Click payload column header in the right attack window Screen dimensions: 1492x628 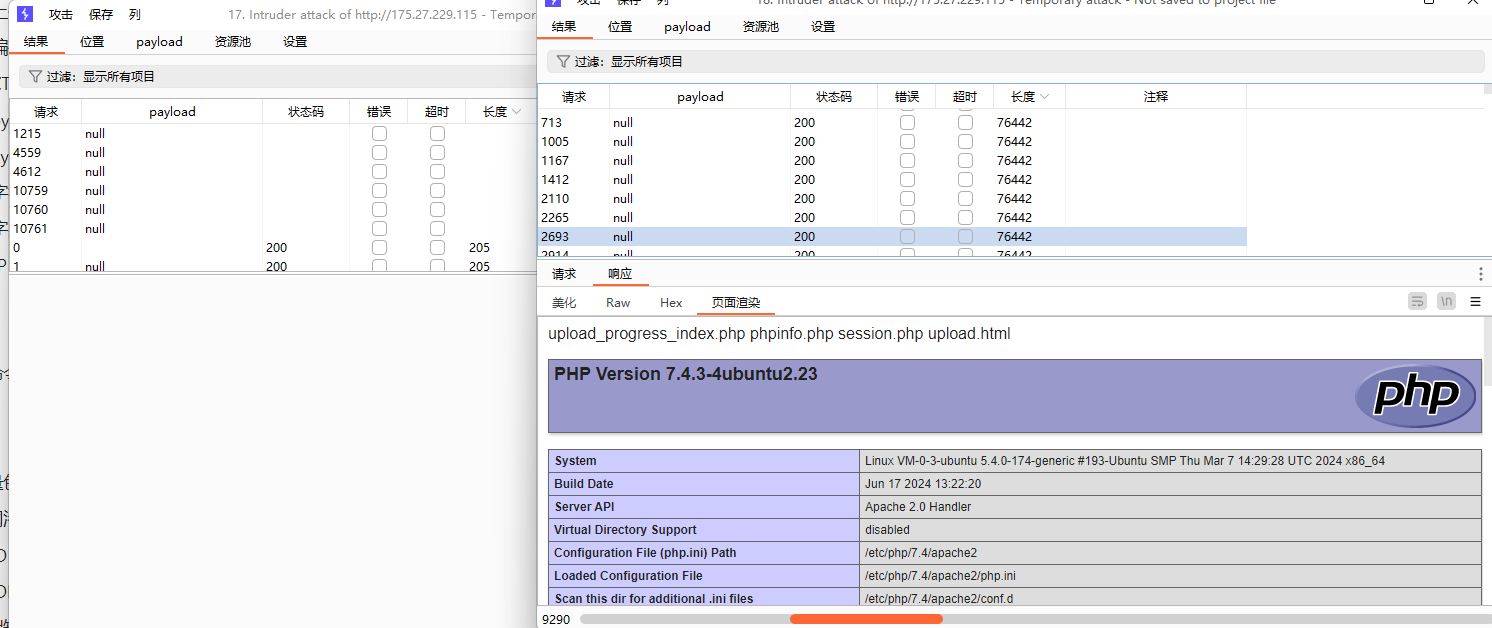click(700, 97)
